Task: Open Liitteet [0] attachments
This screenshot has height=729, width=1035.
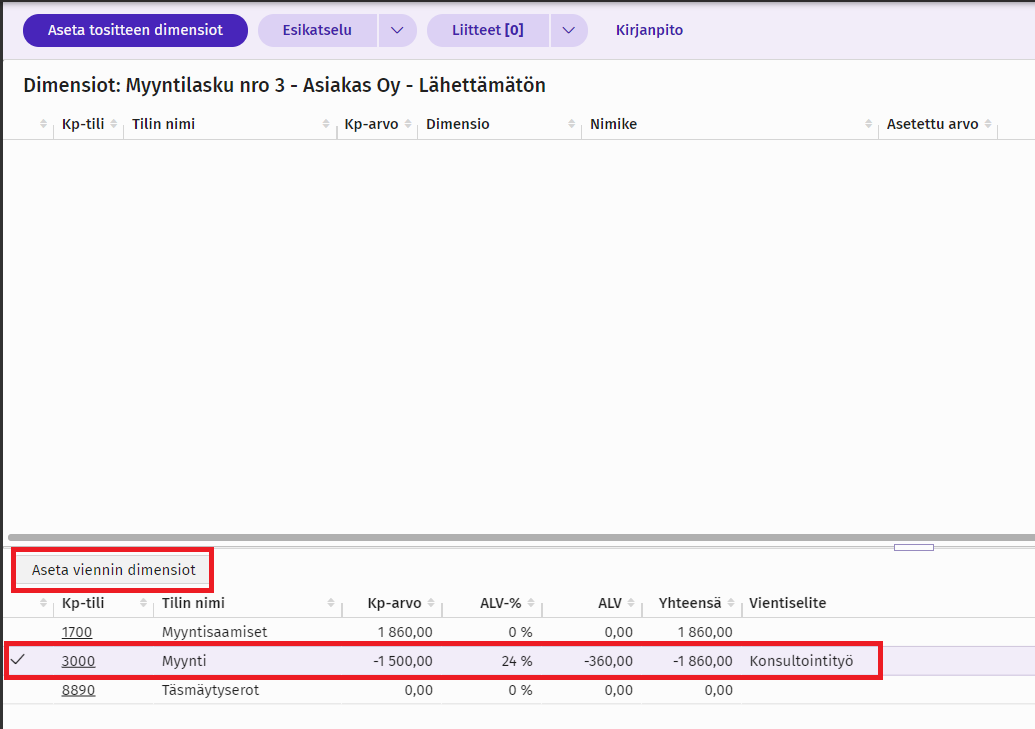Action: pos(488,30)
